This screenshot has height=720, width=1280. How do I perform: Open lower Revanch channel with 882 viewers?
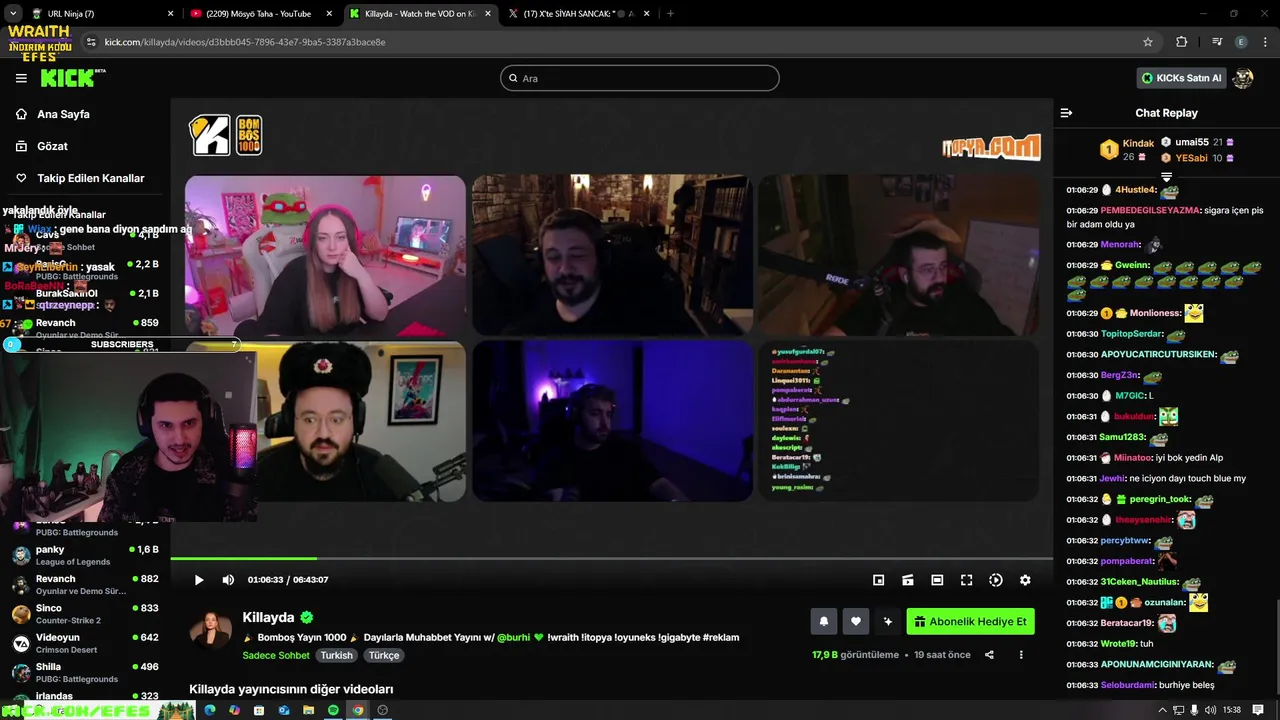pos(85,584)
